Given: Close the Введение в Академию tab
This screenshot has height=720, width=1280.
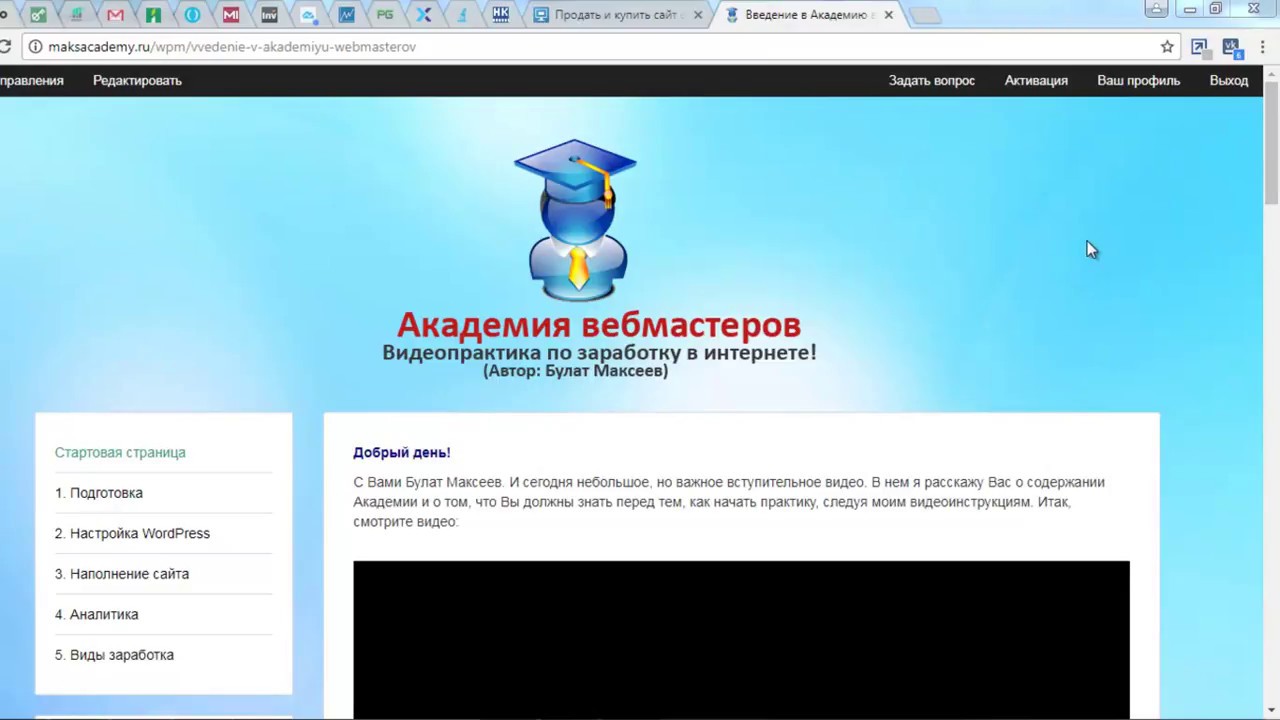Looking at the screenshot, I should tap(888, 15).
